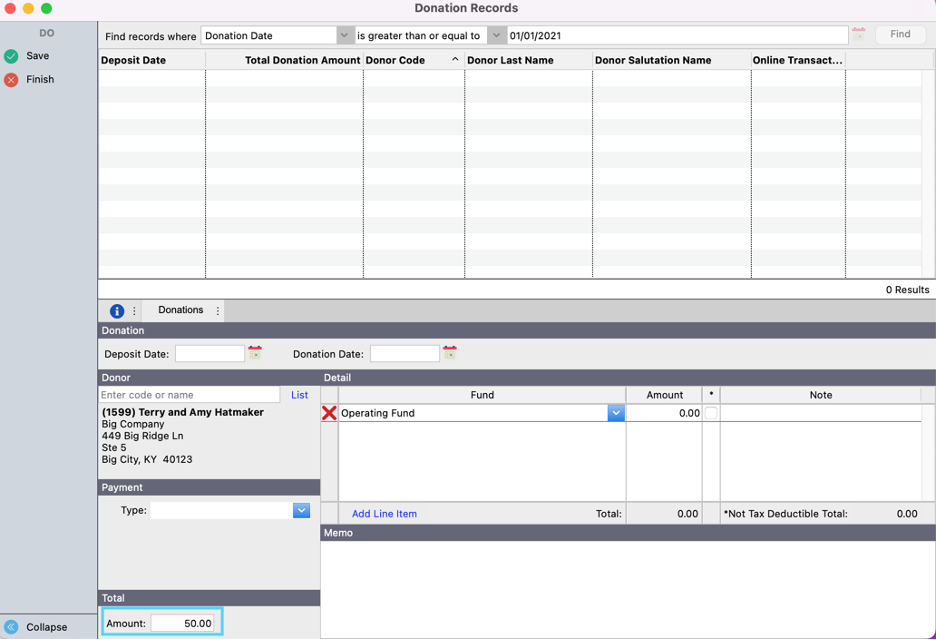The width and height of the screenshot is (936, 640).
Task: Open the Deposit Date calendar picker
Action: pos(255,353)
